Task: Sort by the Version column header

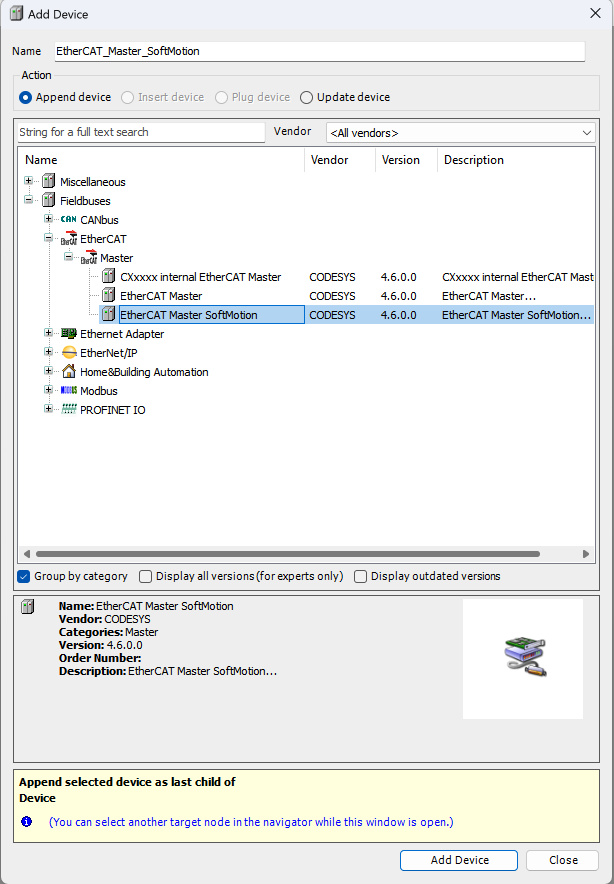Action: point(406,160)
